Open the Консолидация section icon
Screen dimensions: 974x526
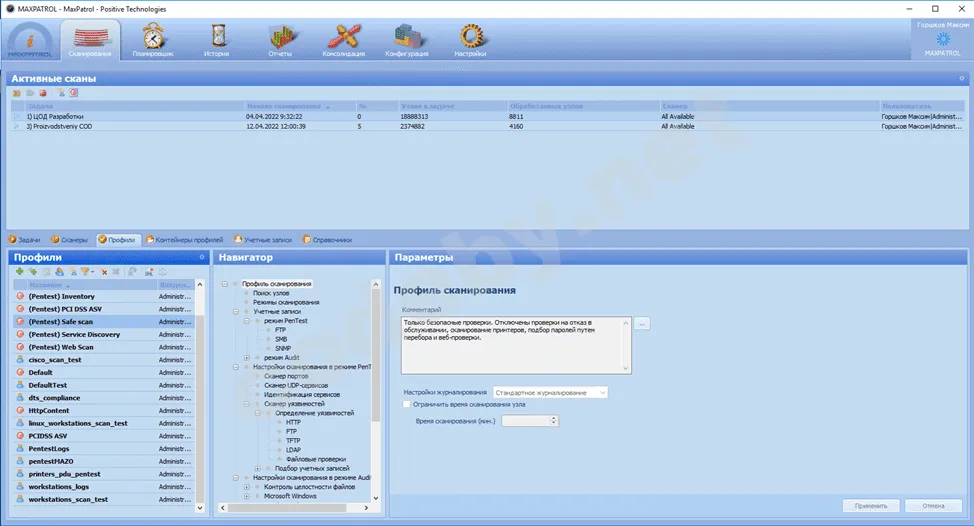click(x=343, y=38)
